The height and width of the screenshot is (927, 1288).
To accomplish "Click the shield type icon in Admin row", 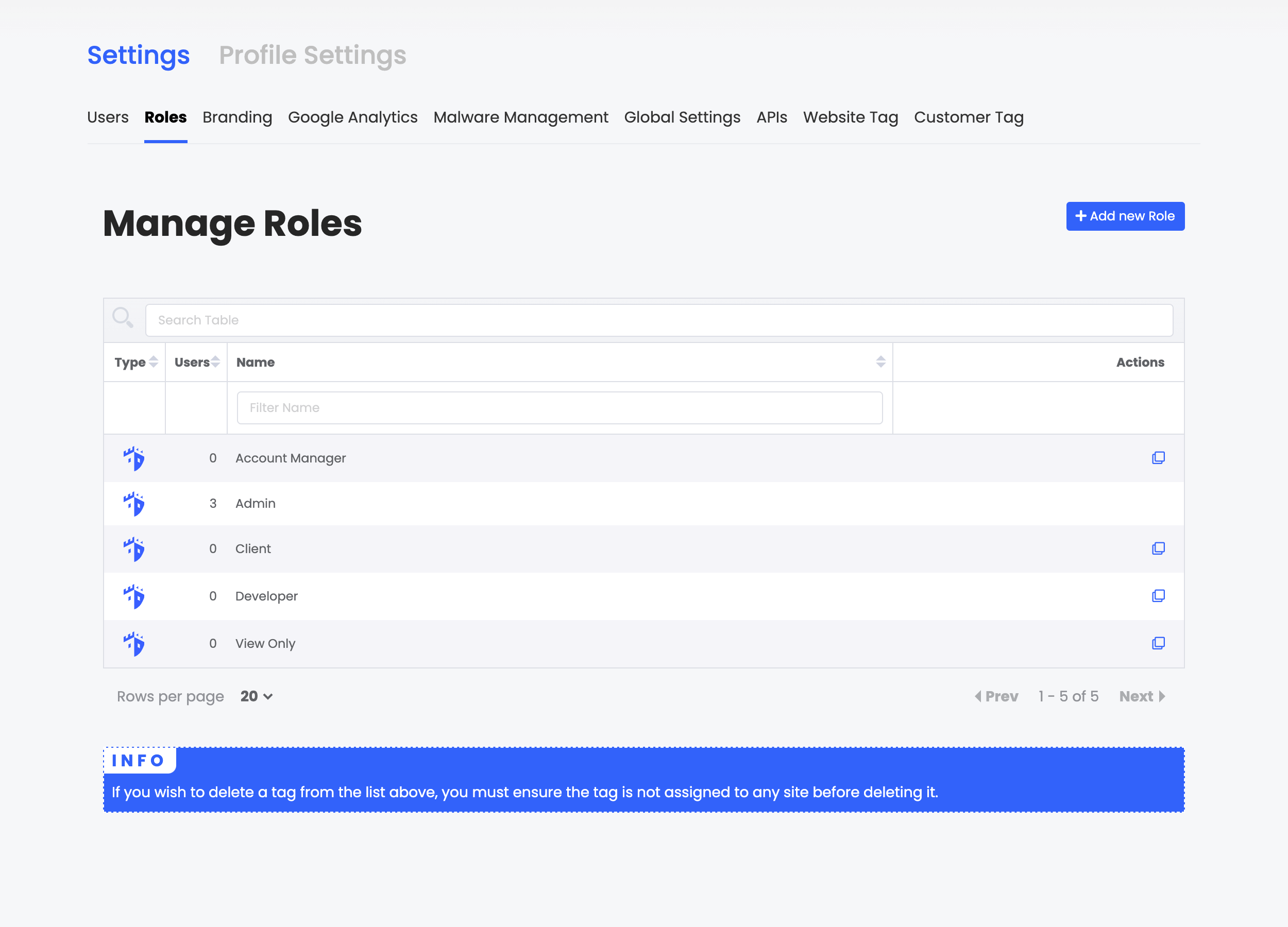I will click(134, 504).
